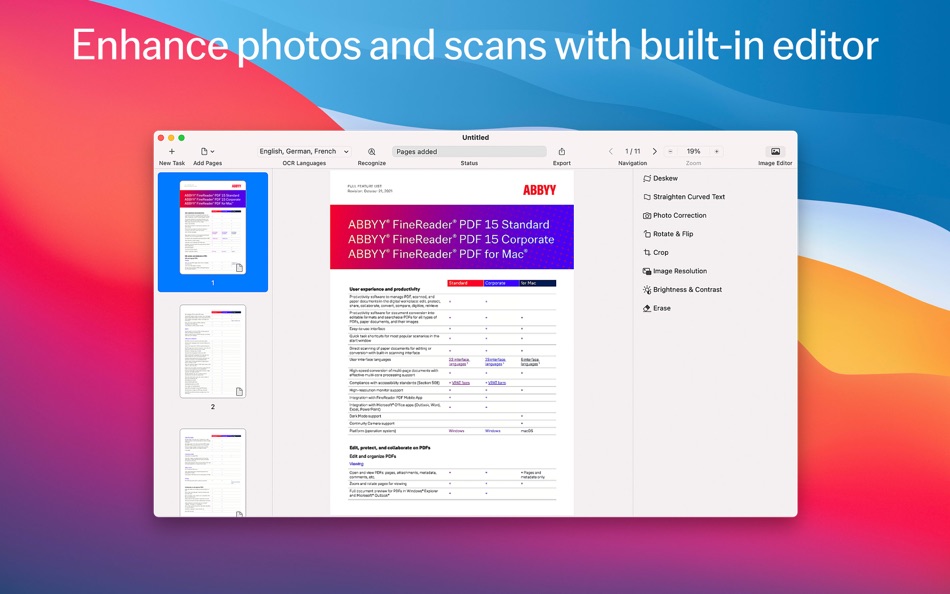Screen dimensions: 950x594
Task: Click the page number field 1 / 11
Action: tap(633, 152)
